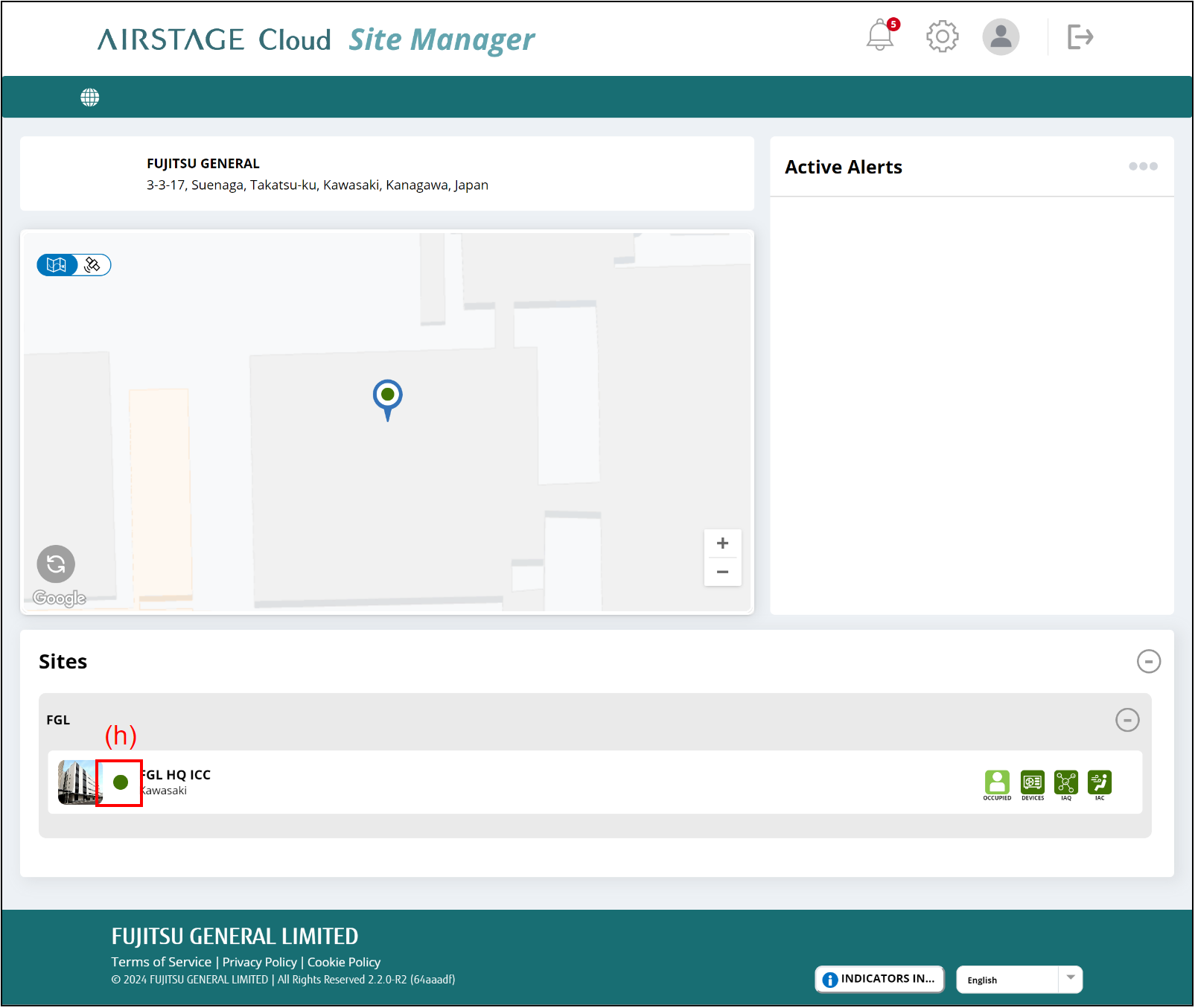Click the INDICATORS IN... button
This screenshot has width=1195, height=1008.
[x=879, y=979]
